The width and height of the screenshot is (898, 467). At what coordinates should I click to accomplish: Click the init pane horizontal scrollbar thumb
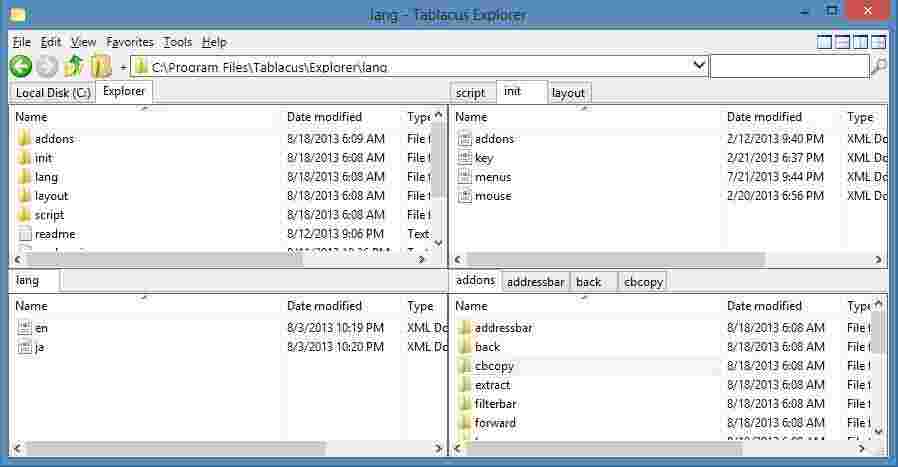(615, 260)
